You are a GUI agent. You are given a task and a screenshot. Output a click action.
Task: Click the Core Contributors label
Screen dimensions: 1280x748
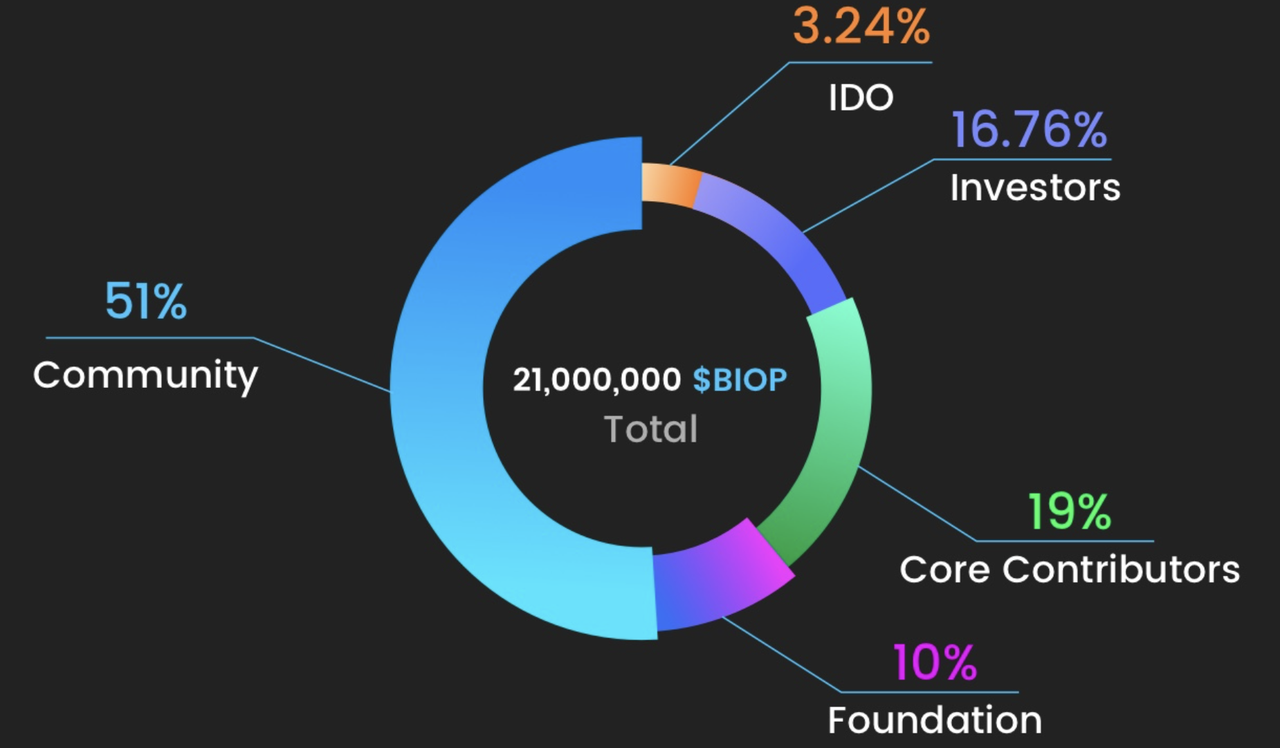tap(1070, 569)
